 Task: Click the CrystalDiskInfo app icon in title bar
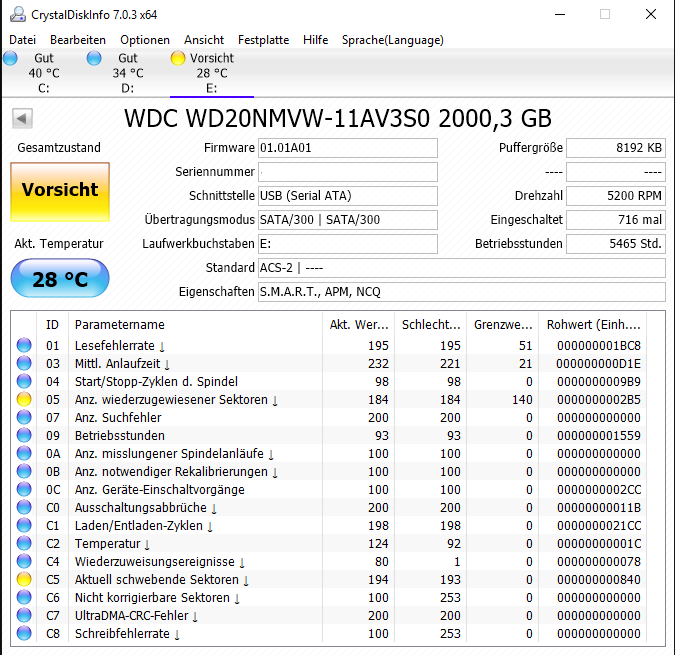18,14
